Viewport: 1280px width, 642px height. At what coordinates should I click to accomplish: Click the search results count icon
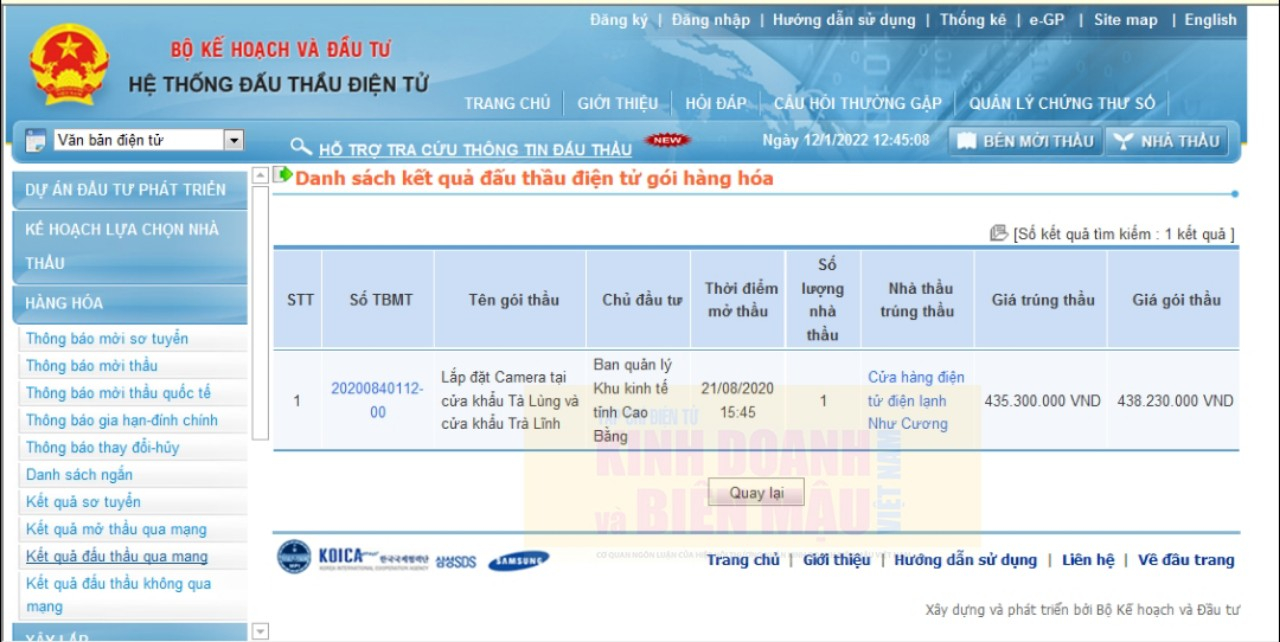click(x=998, y=233)
